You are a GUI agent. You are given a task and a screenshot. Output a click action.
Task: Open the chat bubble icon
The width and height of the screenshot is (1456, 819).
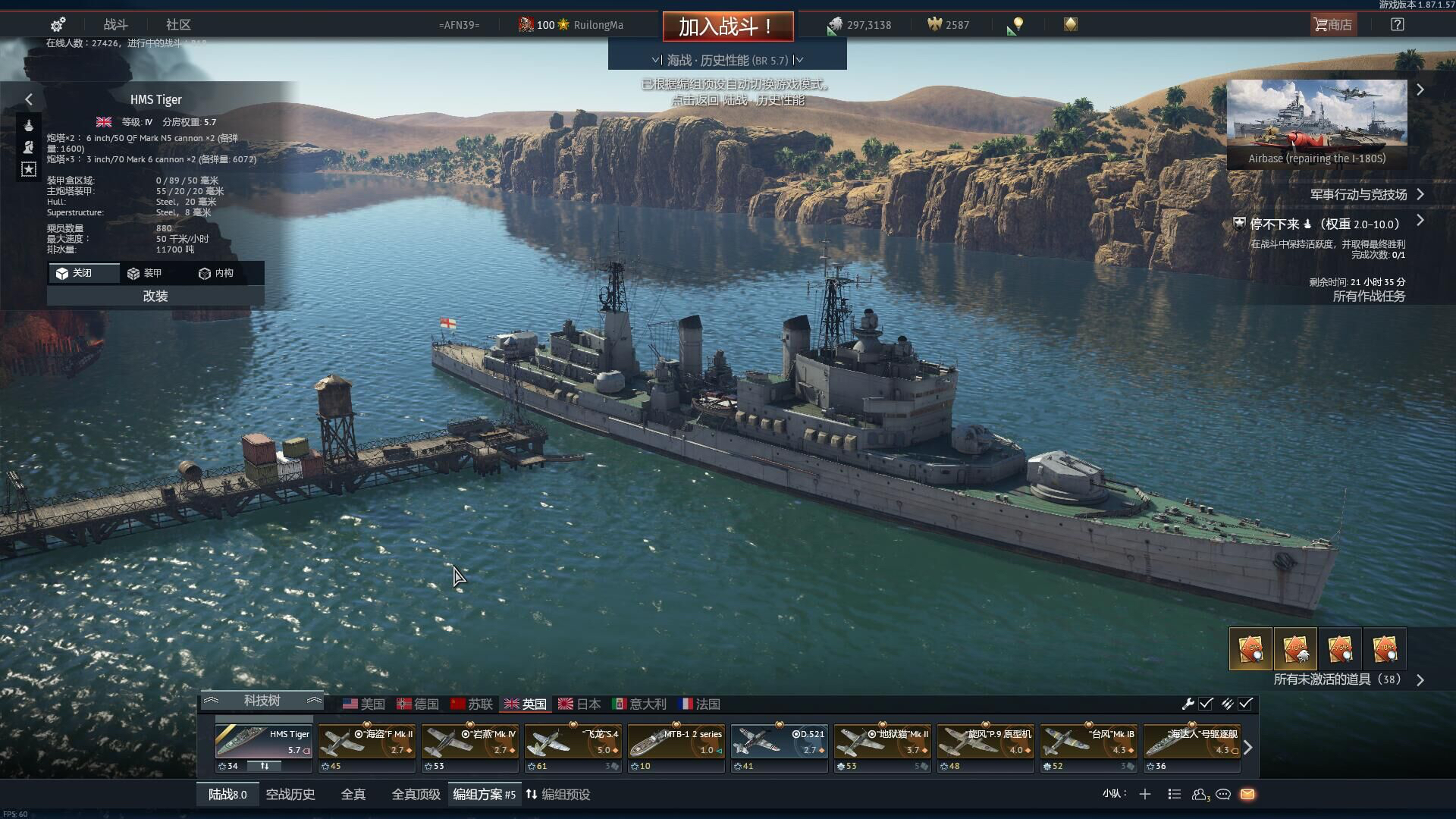pos(1223,794)
